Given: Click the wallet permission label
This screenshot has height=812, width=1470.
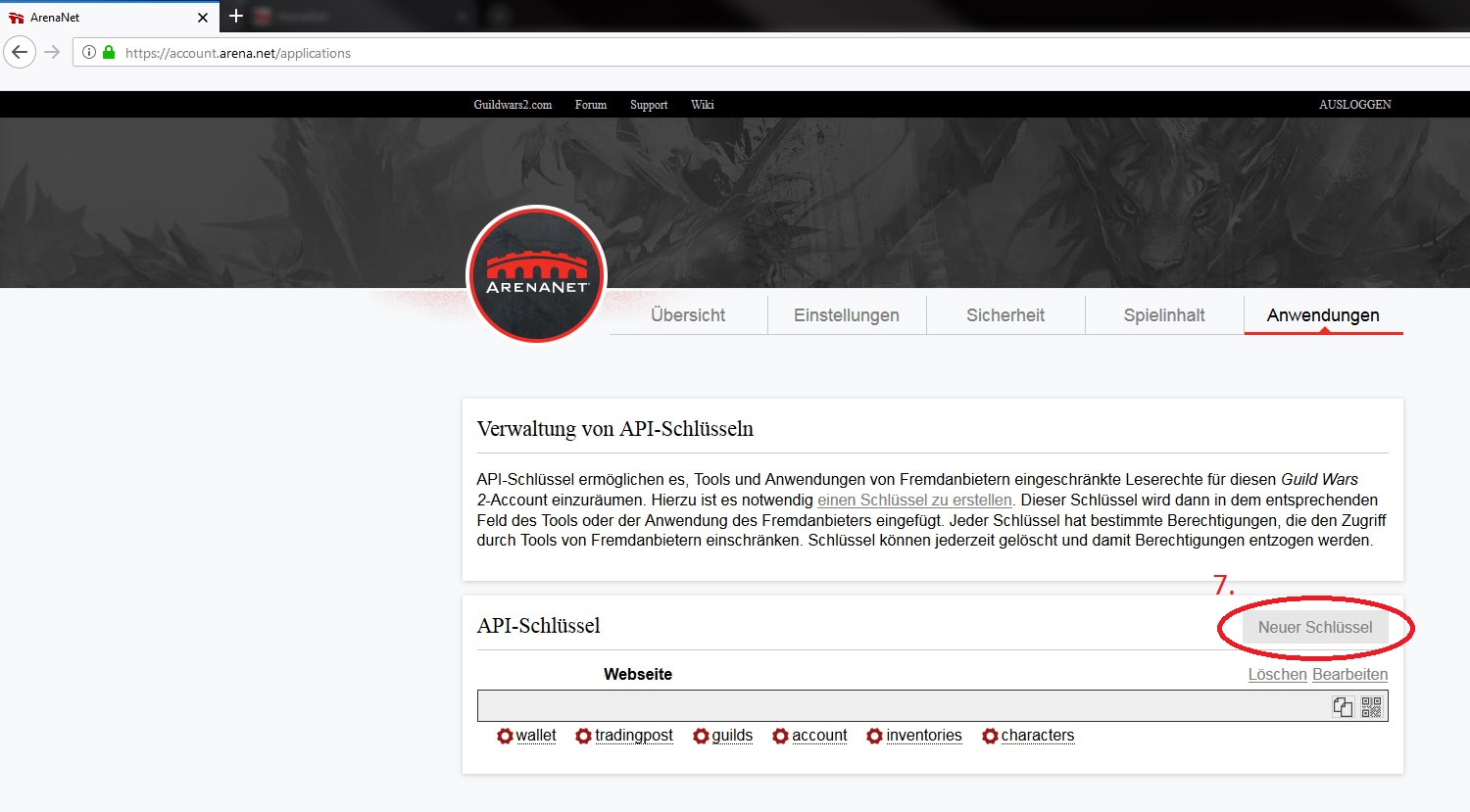Looking at the screenshot, I should 536,736.
